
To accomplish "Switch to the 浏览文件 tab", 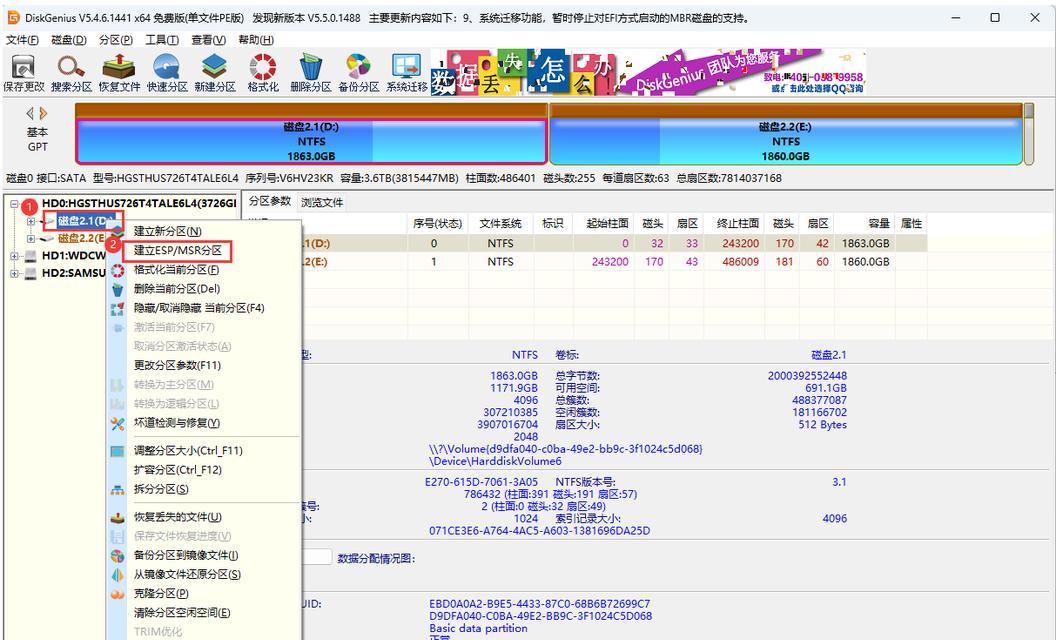I will pos(322,202).
